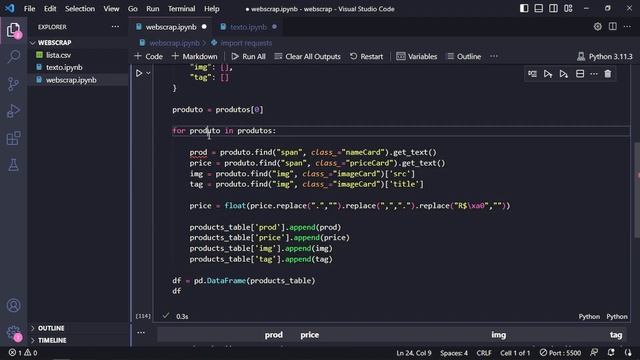Open the Search view in activity bar

[13, 57]
